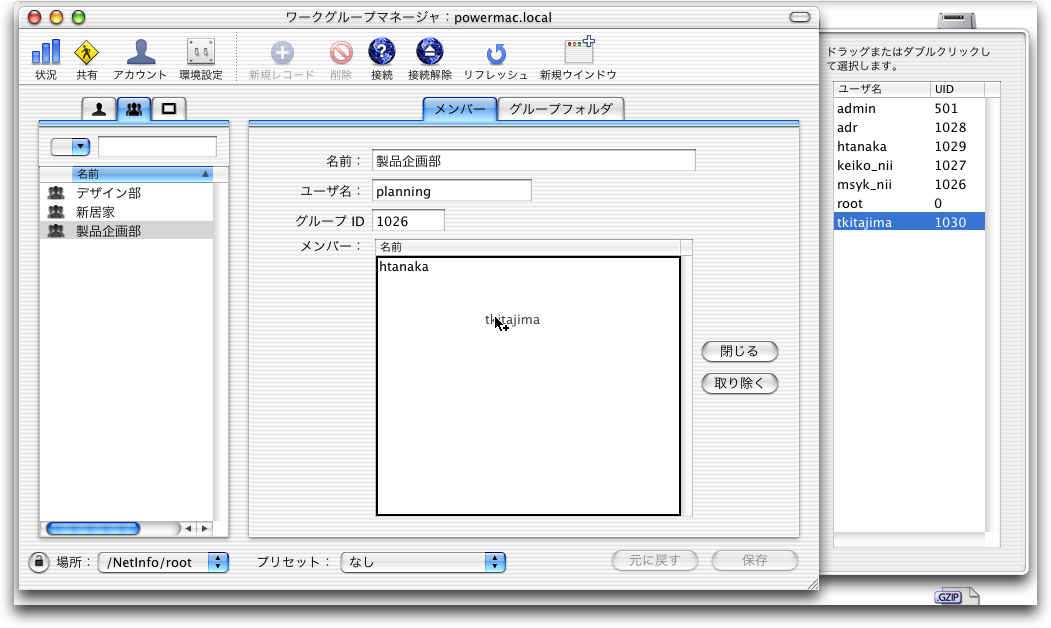
Task: Switch to the グループフォルダ tab
Action: pyautogui.click(x=560, y=109)
